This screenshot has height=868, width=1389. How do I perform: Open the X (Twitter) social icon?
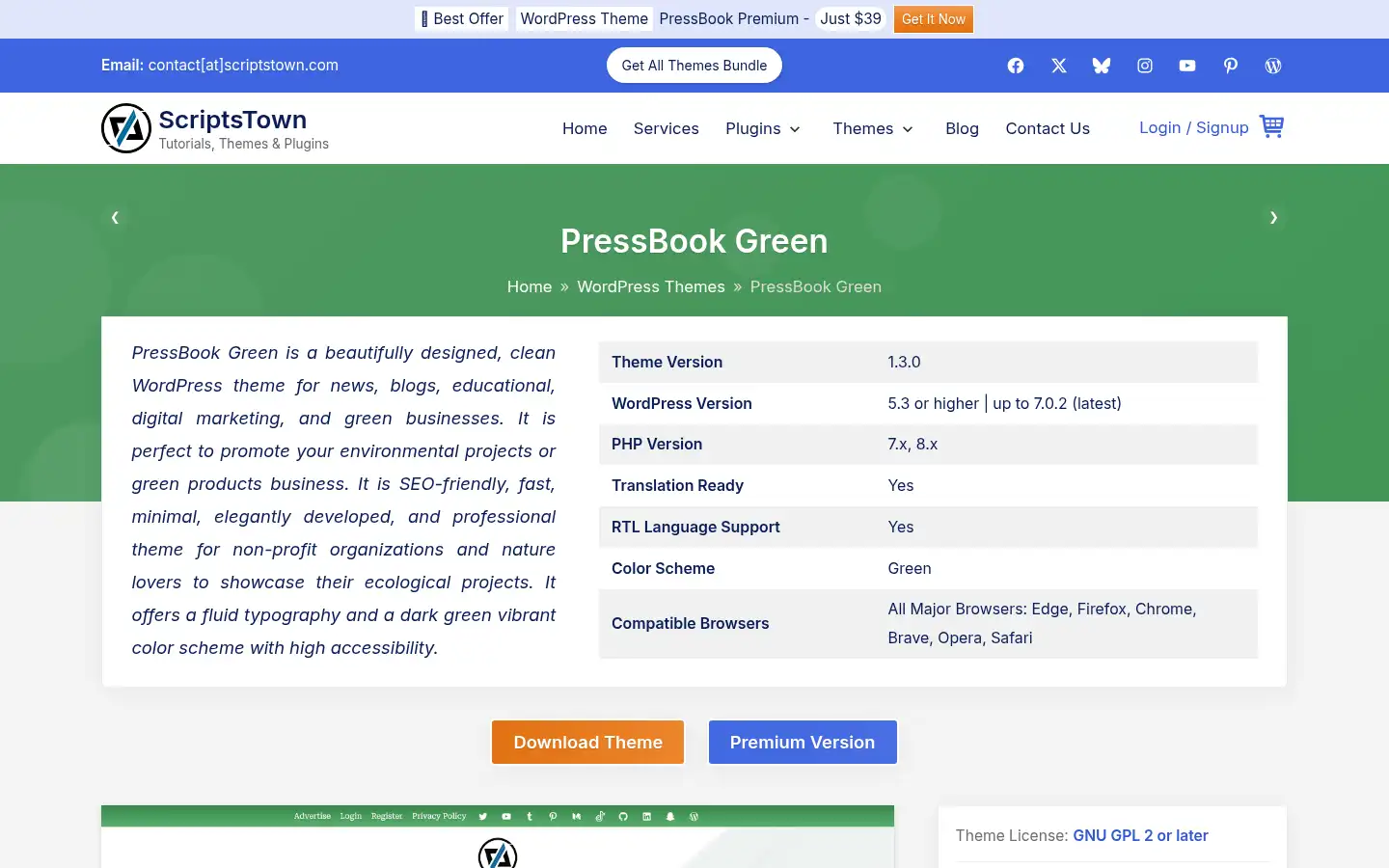pyautogui.click(x=1059, y=66)
